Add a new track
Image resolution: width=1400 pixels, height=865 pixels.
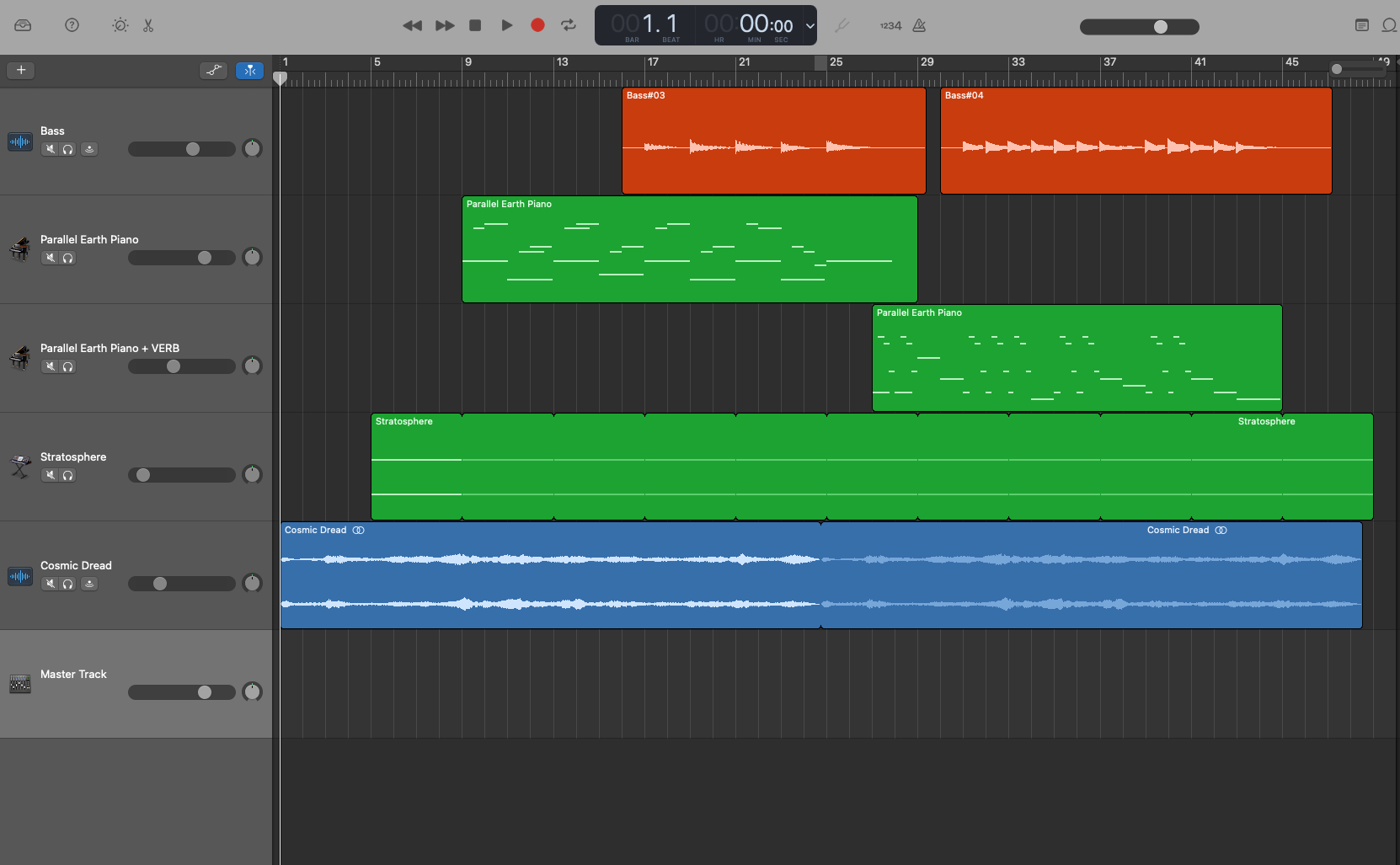pyautogui.click(x=21, y=70)
